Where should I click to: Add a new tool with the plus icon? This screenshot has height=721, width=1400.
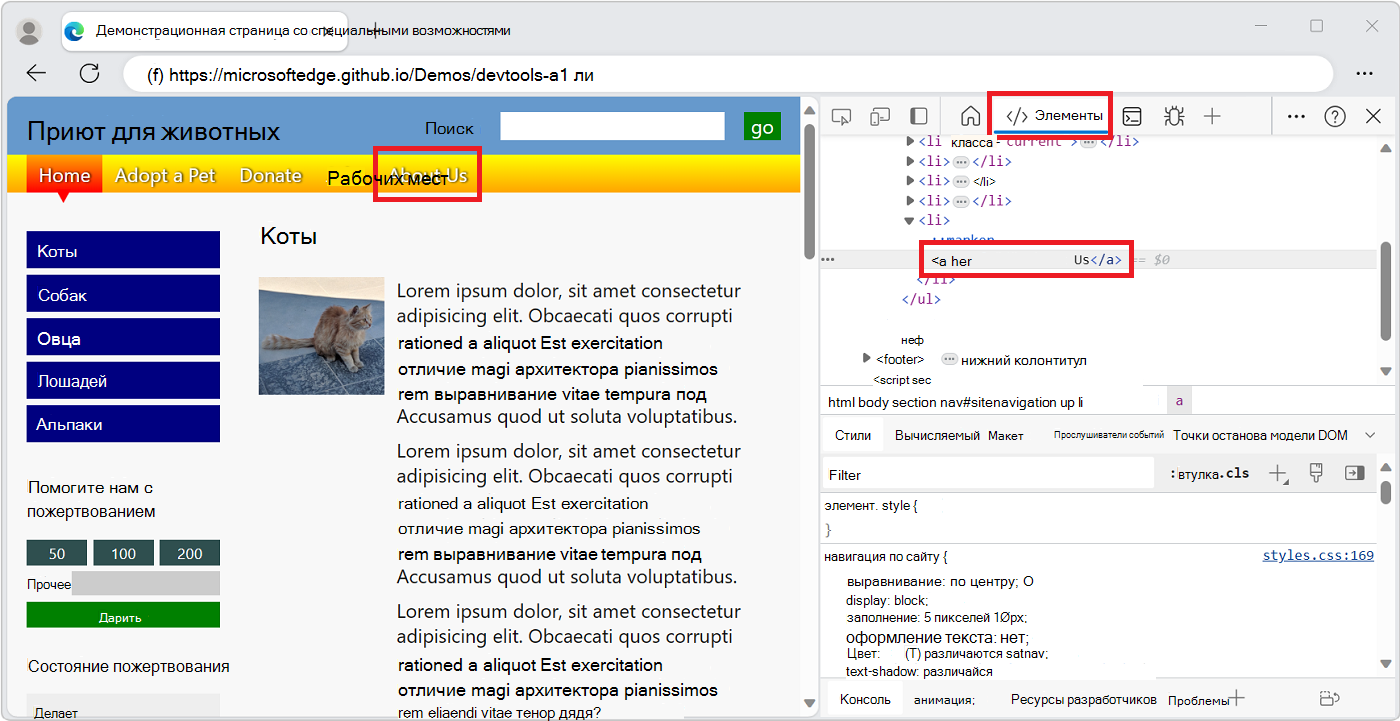1213,116
